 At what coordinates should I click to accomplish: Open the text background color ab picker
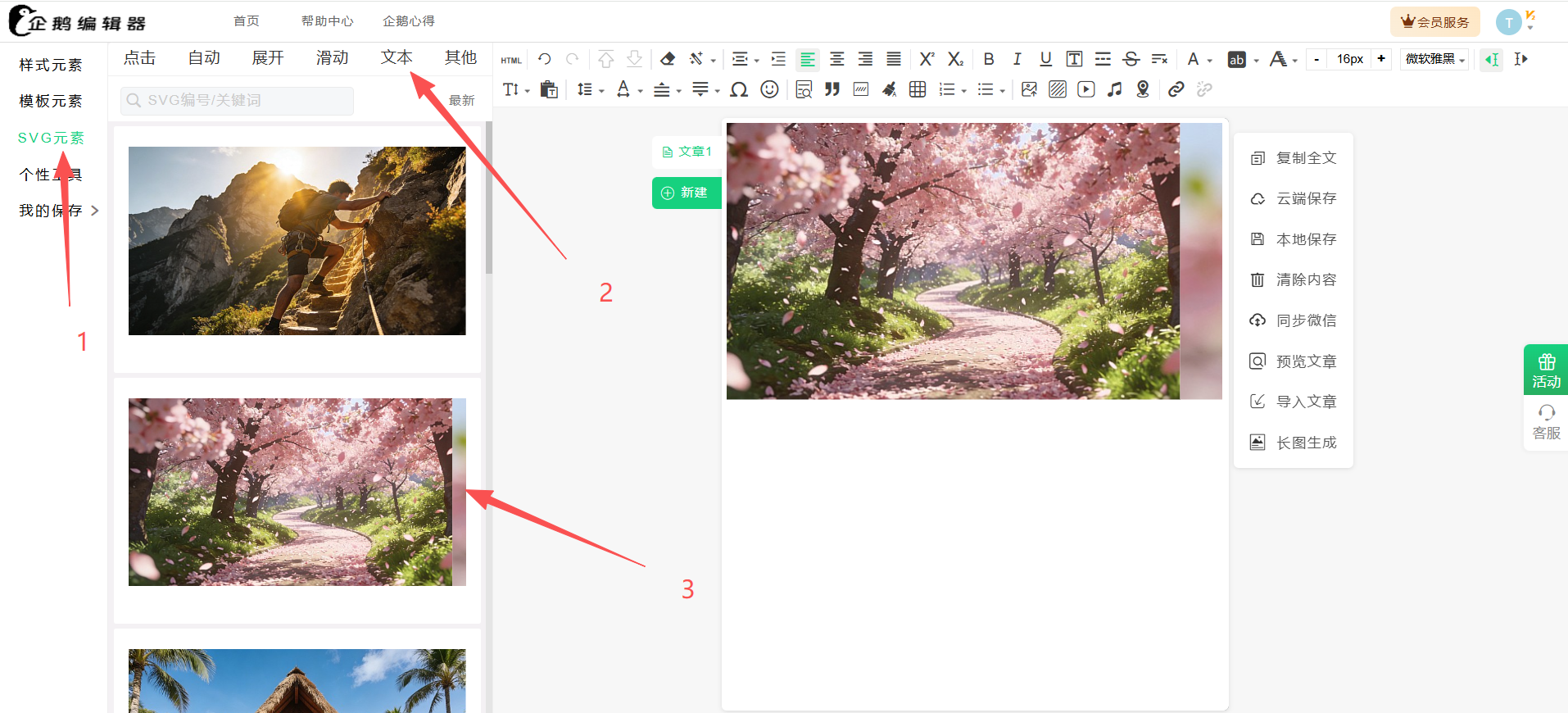pos(1236,59)
